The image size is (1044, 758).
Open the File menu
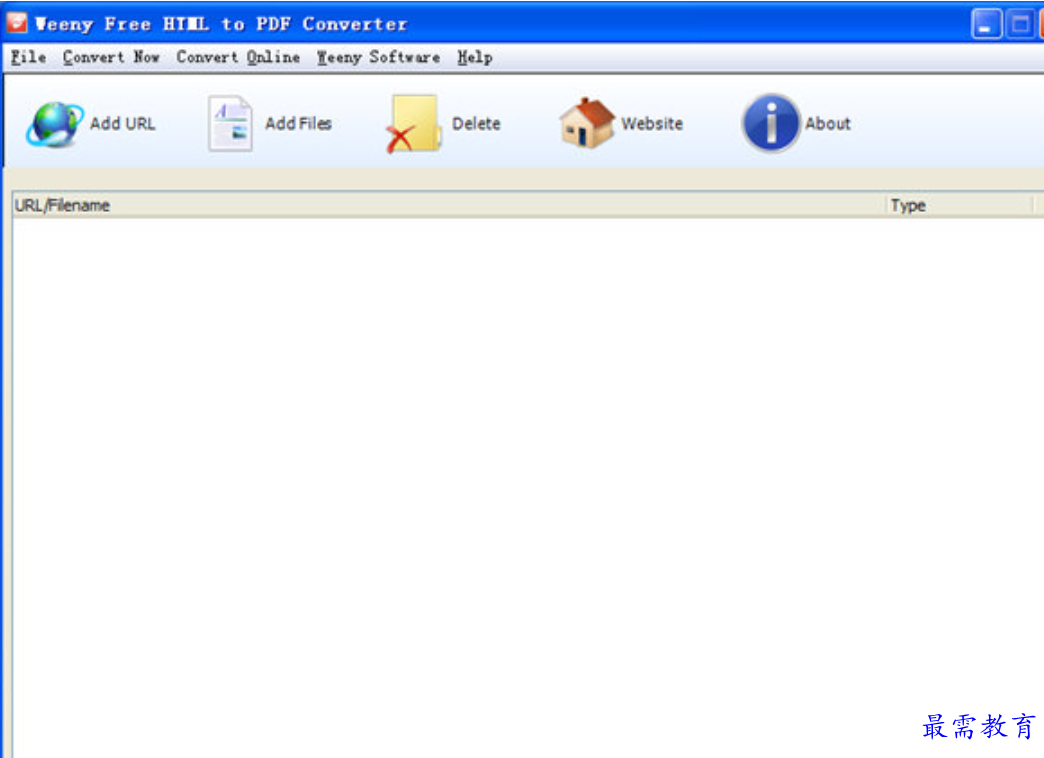(x=29, y=57)
